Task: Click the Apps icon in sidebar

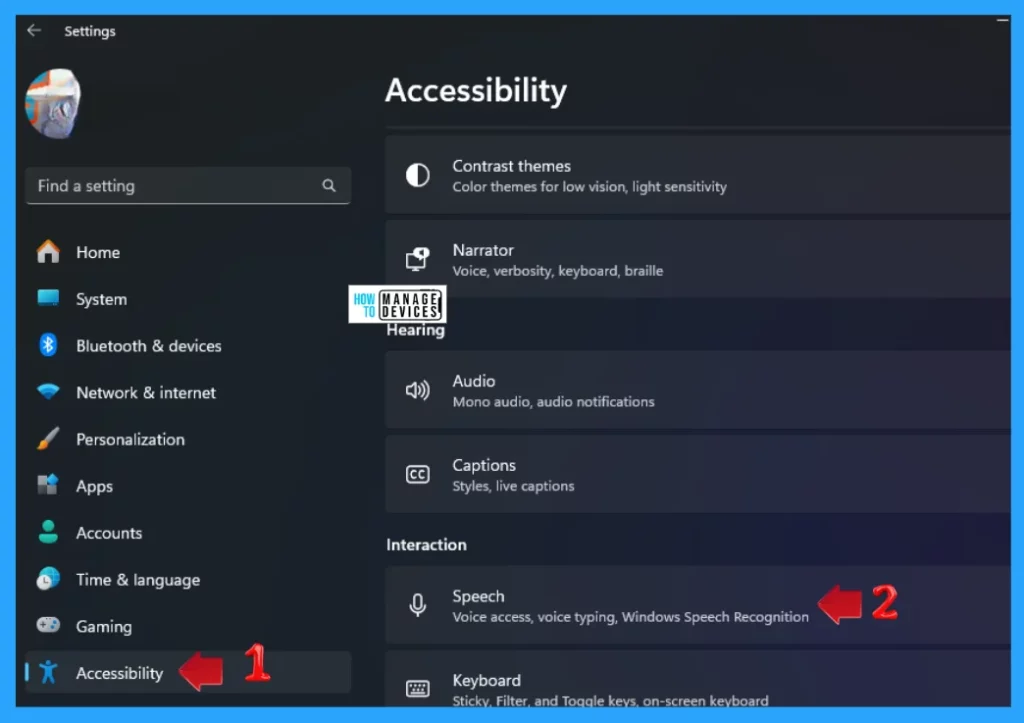Action: click(48, 485)
